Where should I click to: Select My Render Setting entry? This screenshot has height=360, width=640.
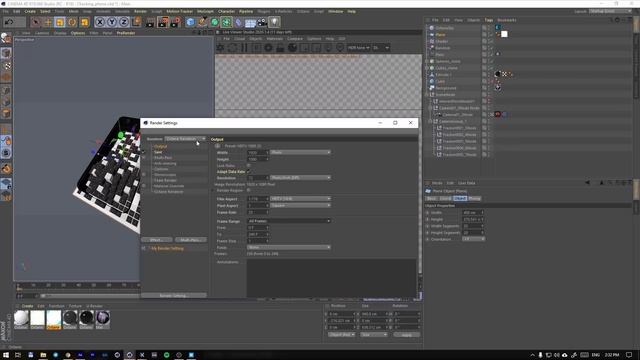pos(167,248)
